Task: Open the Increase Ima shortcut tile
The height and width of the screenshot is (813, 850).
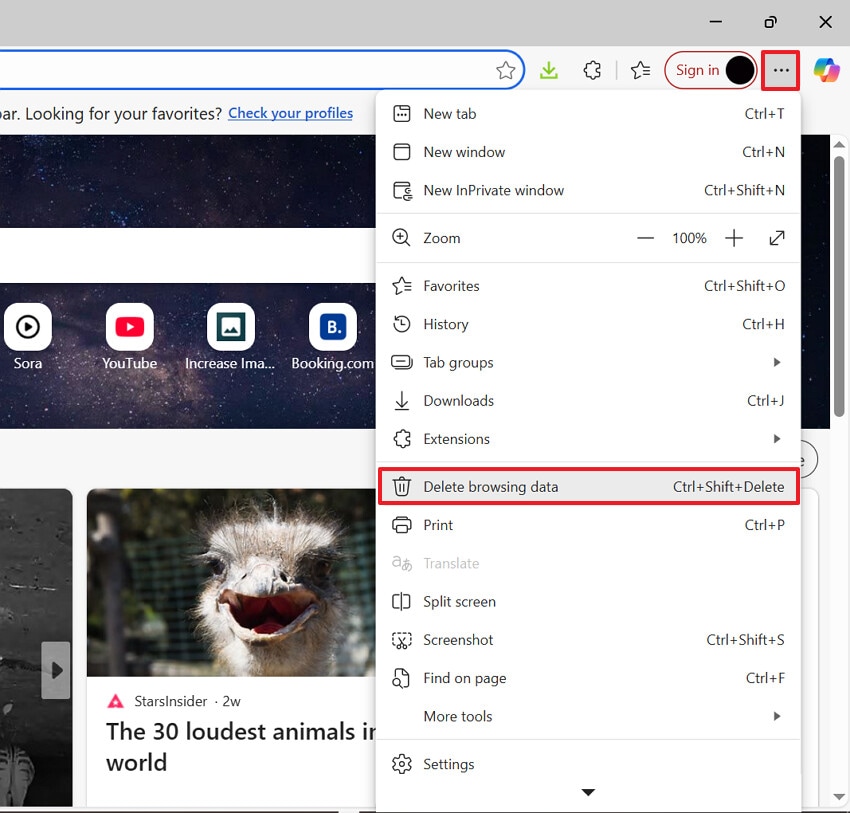Action: (x=230, y=326)
